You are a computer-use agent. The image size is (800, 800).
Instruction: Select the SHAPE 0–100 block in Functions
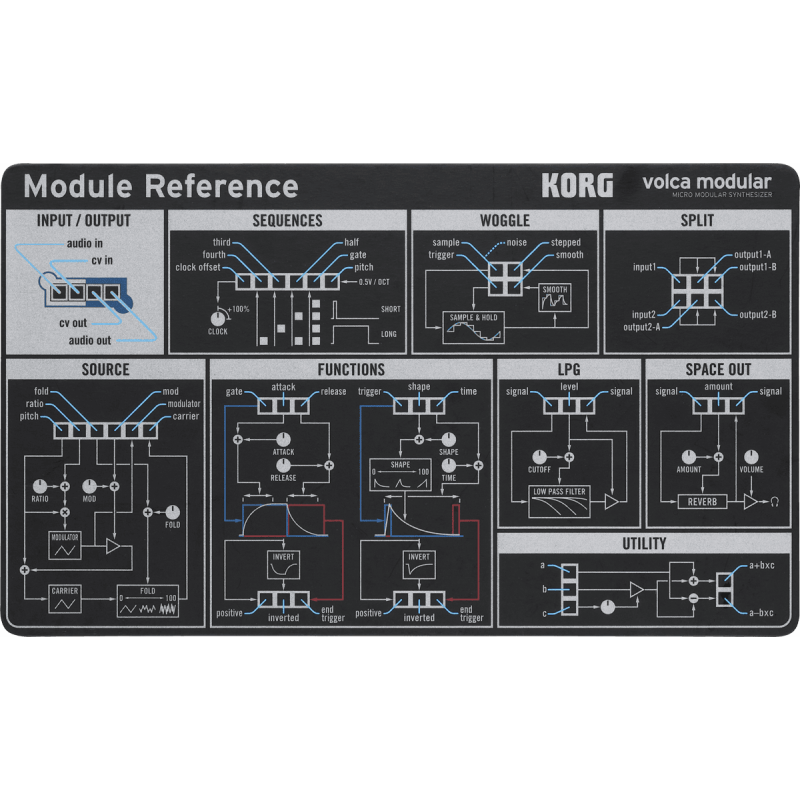[401, 475]
